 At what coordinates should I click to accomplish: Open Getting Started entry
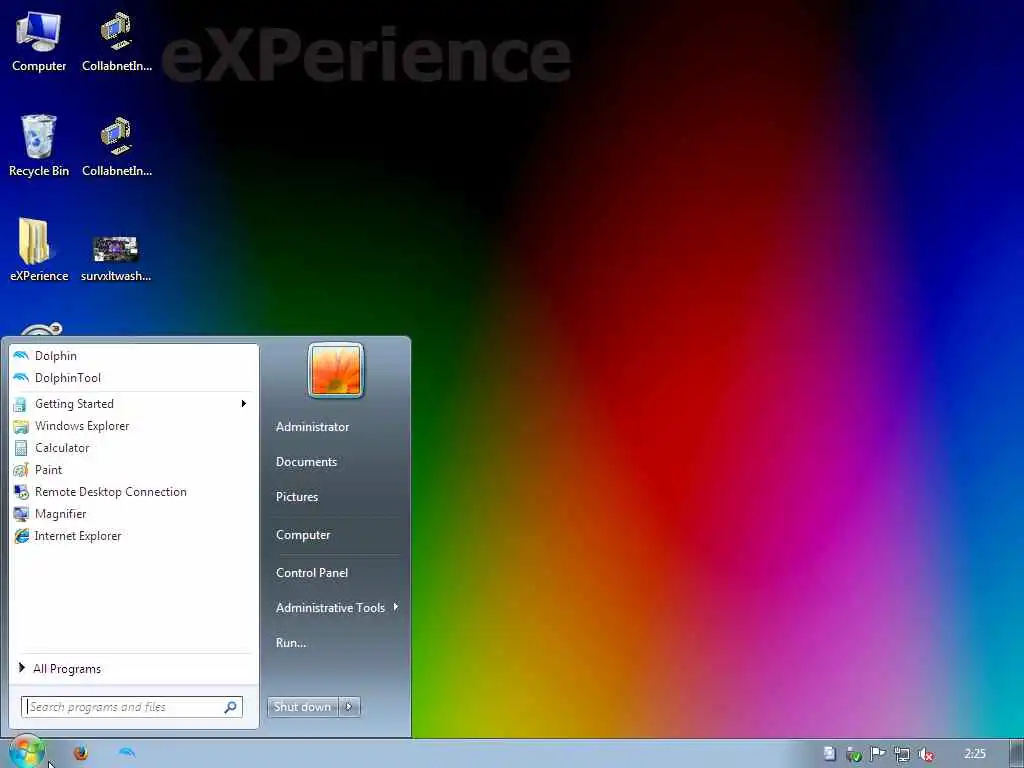pos(133,404)
